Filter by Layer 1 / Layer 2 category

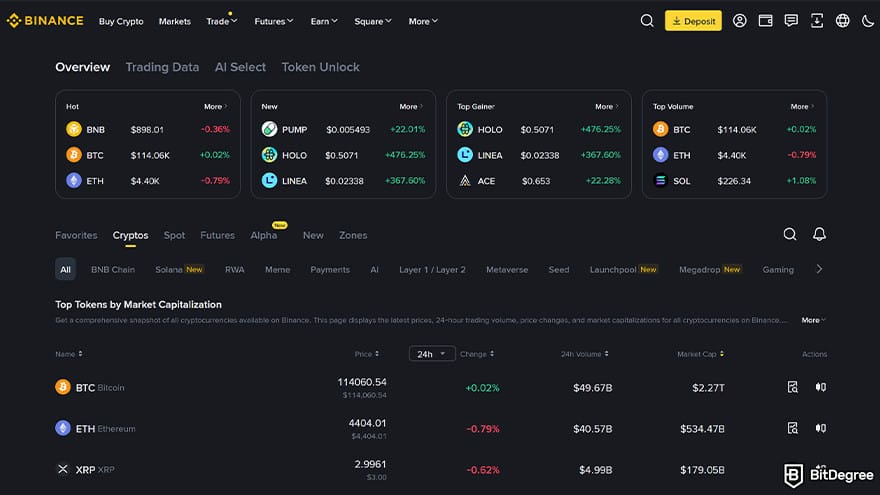click(x=432, y=269)
